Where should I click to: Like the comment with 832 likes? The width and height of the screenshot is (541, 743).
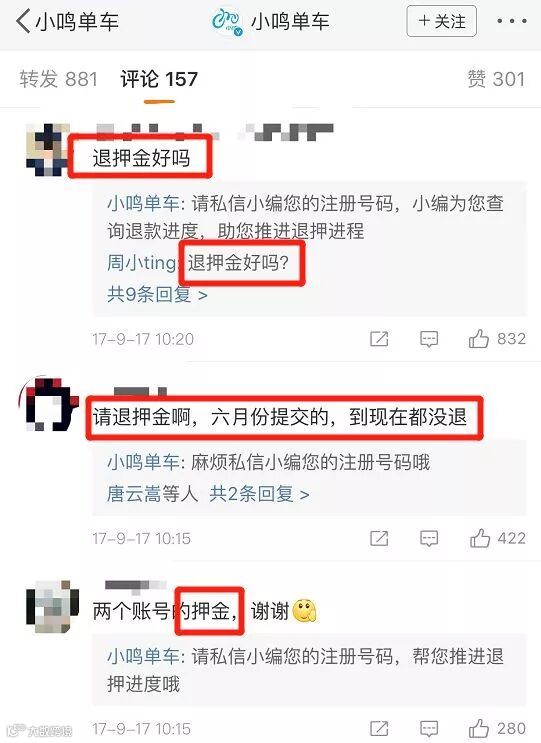[x=496, y=339]
